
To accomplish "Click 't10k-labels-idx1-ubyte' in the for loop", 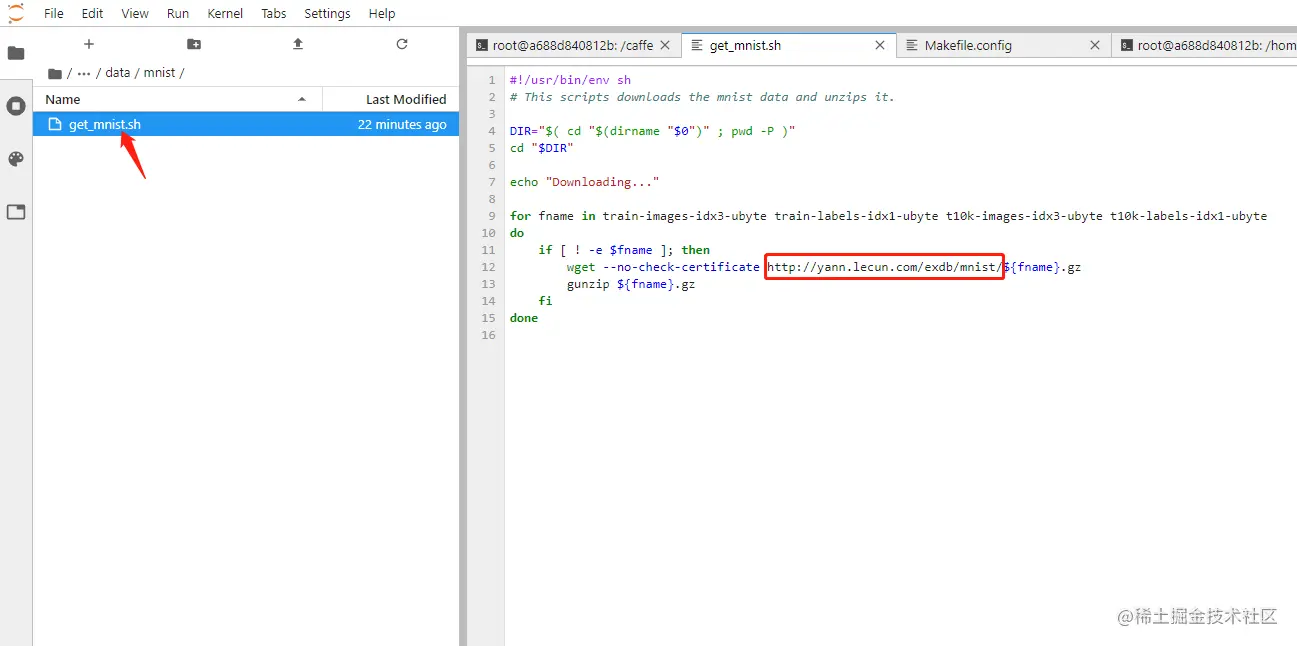I will (x=1188, y=216).
